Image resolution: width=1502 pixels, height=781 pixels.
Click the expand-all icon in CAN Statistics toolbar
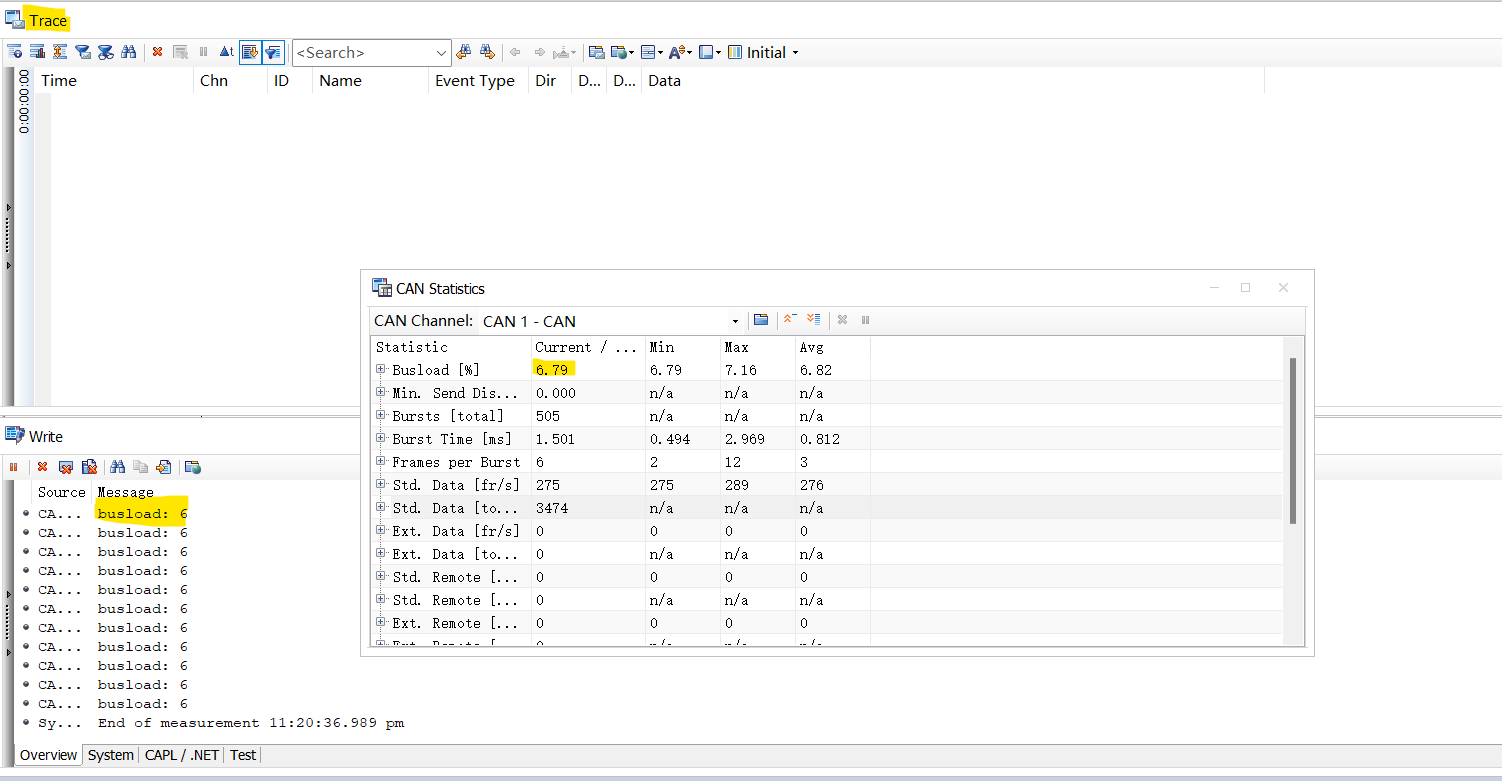(x=813, y=320)
